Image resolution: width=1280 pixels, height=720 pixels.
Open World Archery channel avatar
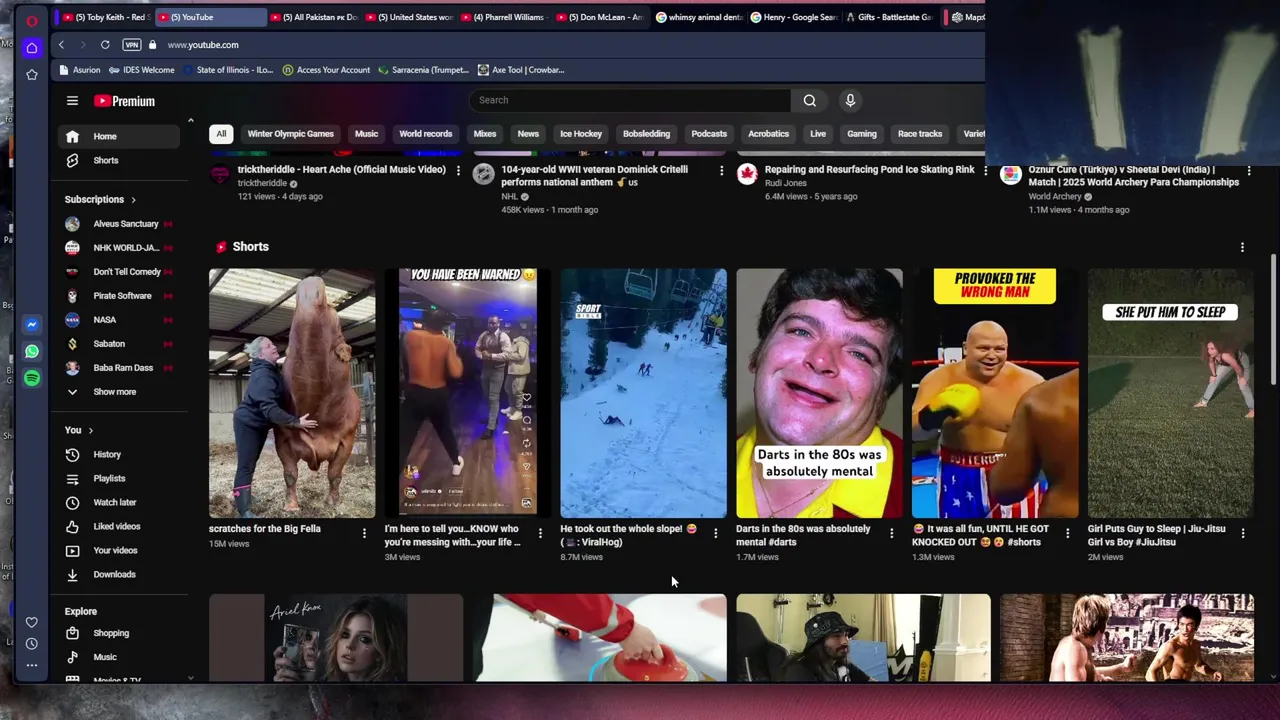[1011, 175]
